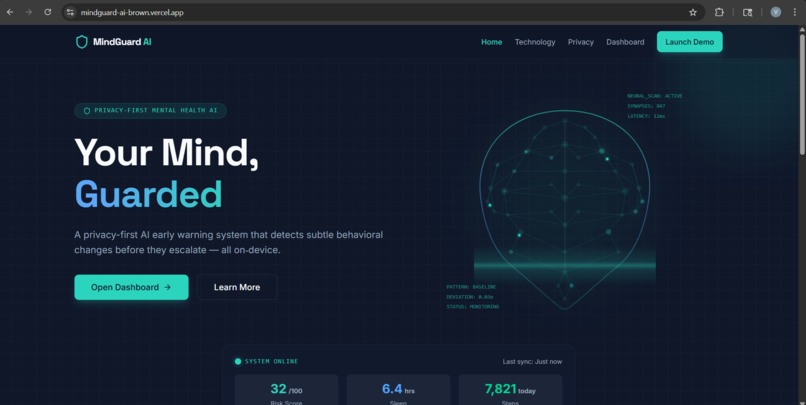Bookmark this page with the star icon
This screenshot has width=806, height=405.
pyautogui.click(x=693, y=12)
